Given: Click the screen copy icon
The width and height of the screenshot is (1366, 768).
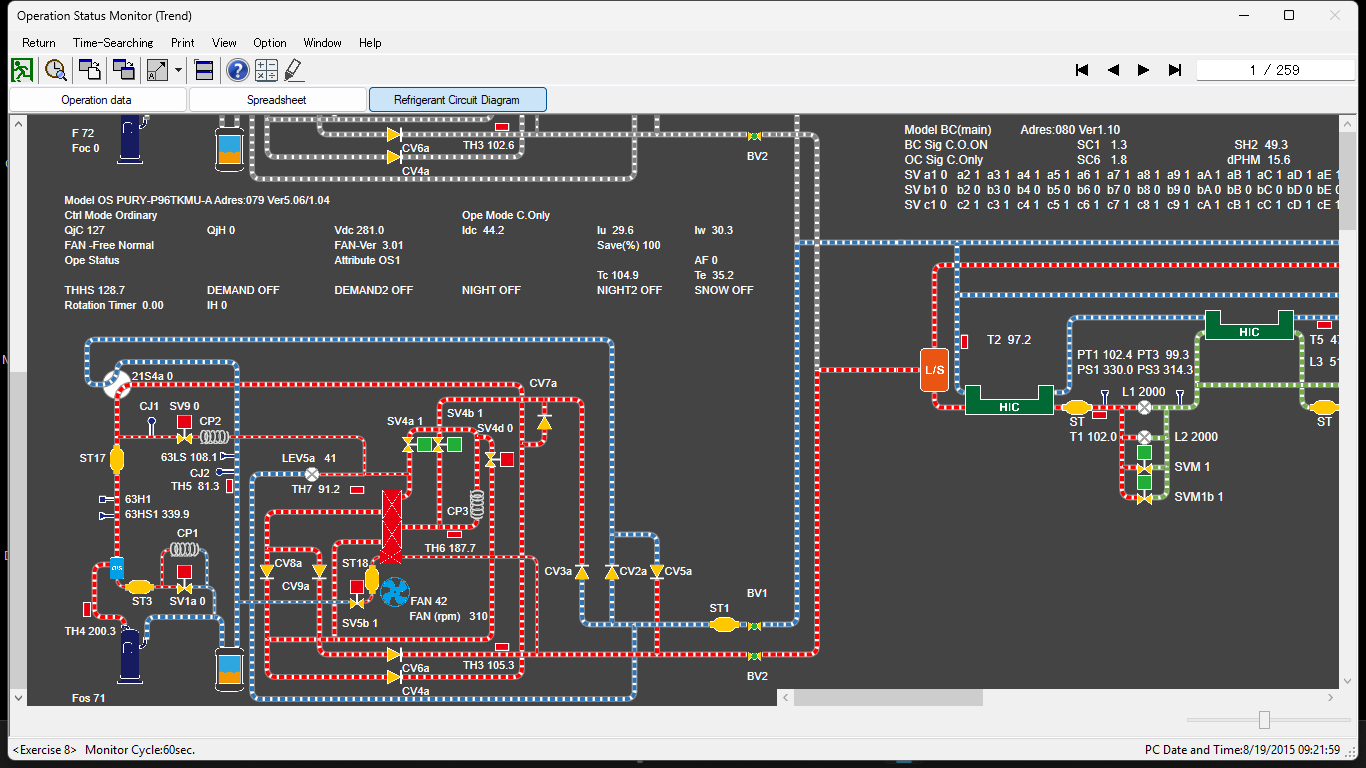Looking at the screenshot, I should (89, 70).
